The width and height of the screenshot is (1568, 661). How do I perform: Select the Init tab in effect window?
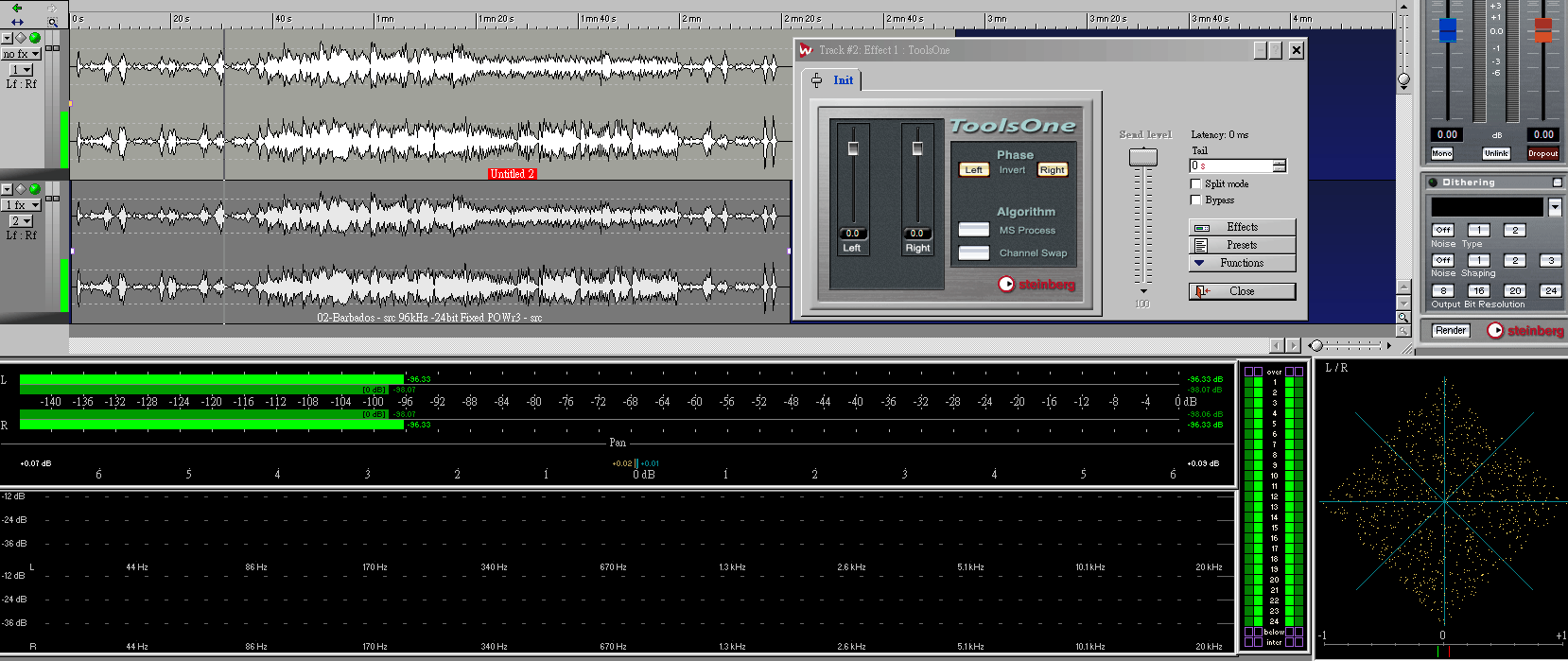(x=843, y=80)
